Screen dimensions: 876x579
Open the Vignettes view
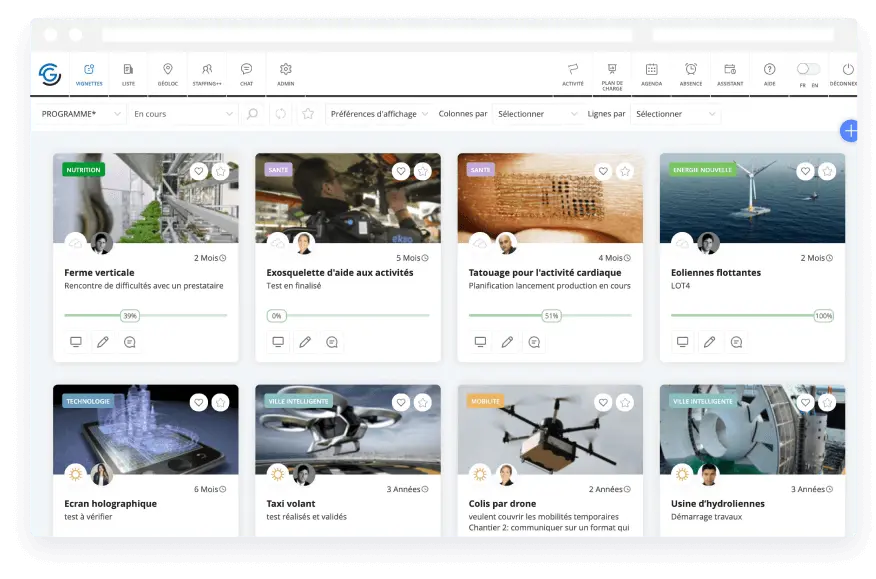pos(89,74)
